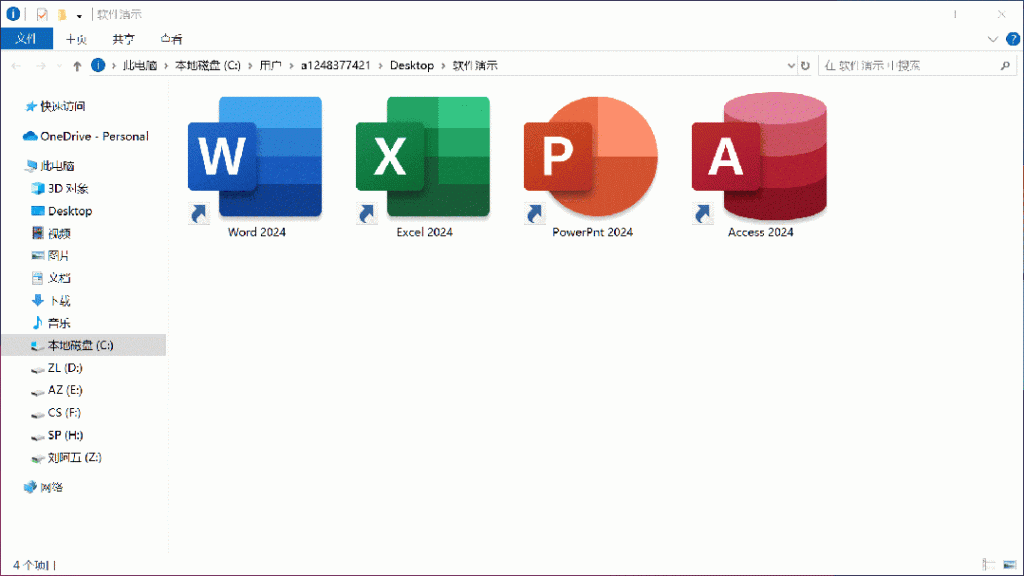The width and height of the screenshot is (1024, 576).
Task: Click the Users breadcrumb segment
Action: [270, 65]
